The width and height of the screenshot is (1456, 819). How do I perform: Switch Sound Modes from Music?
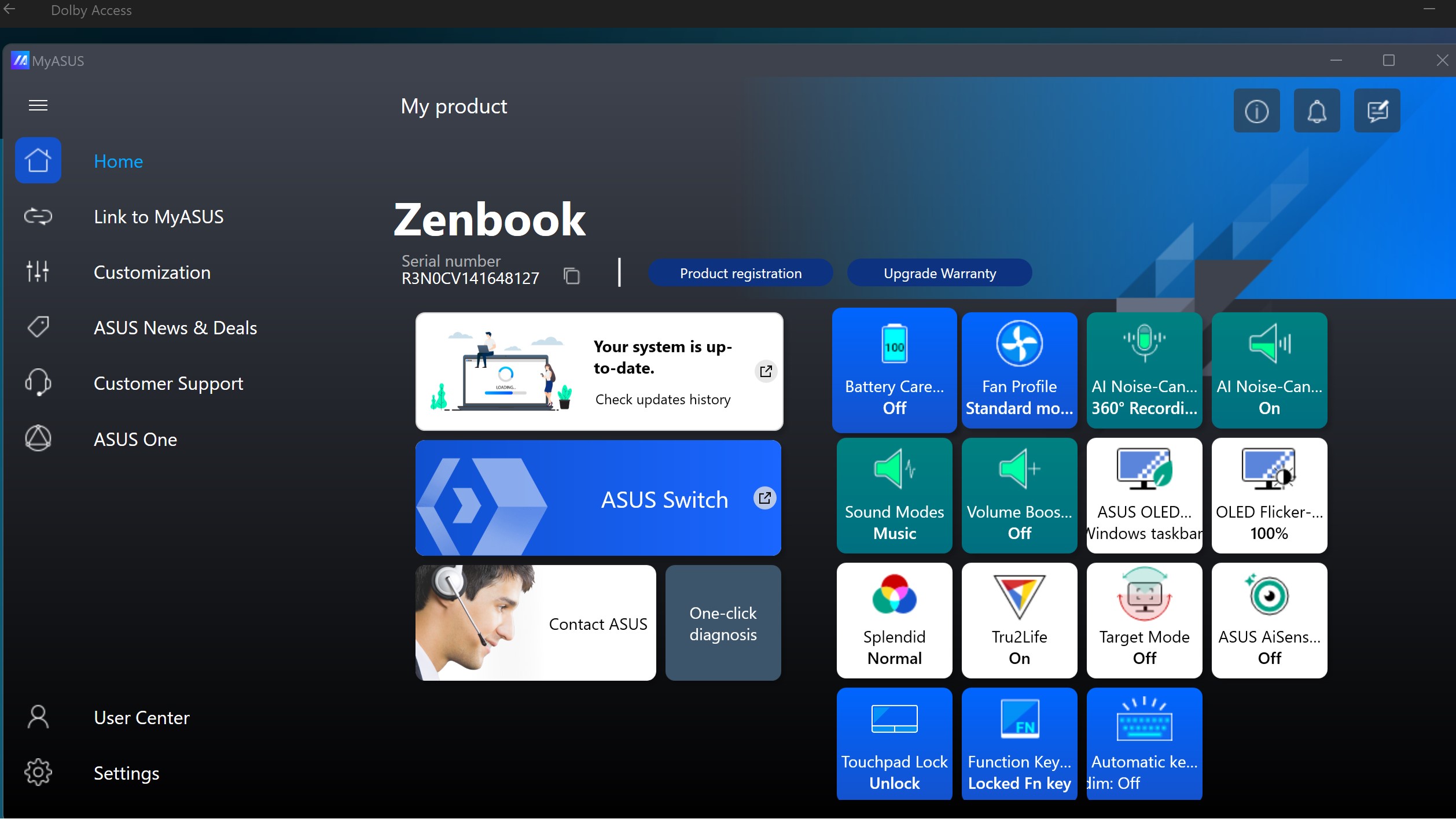click(x=894, y=496)
